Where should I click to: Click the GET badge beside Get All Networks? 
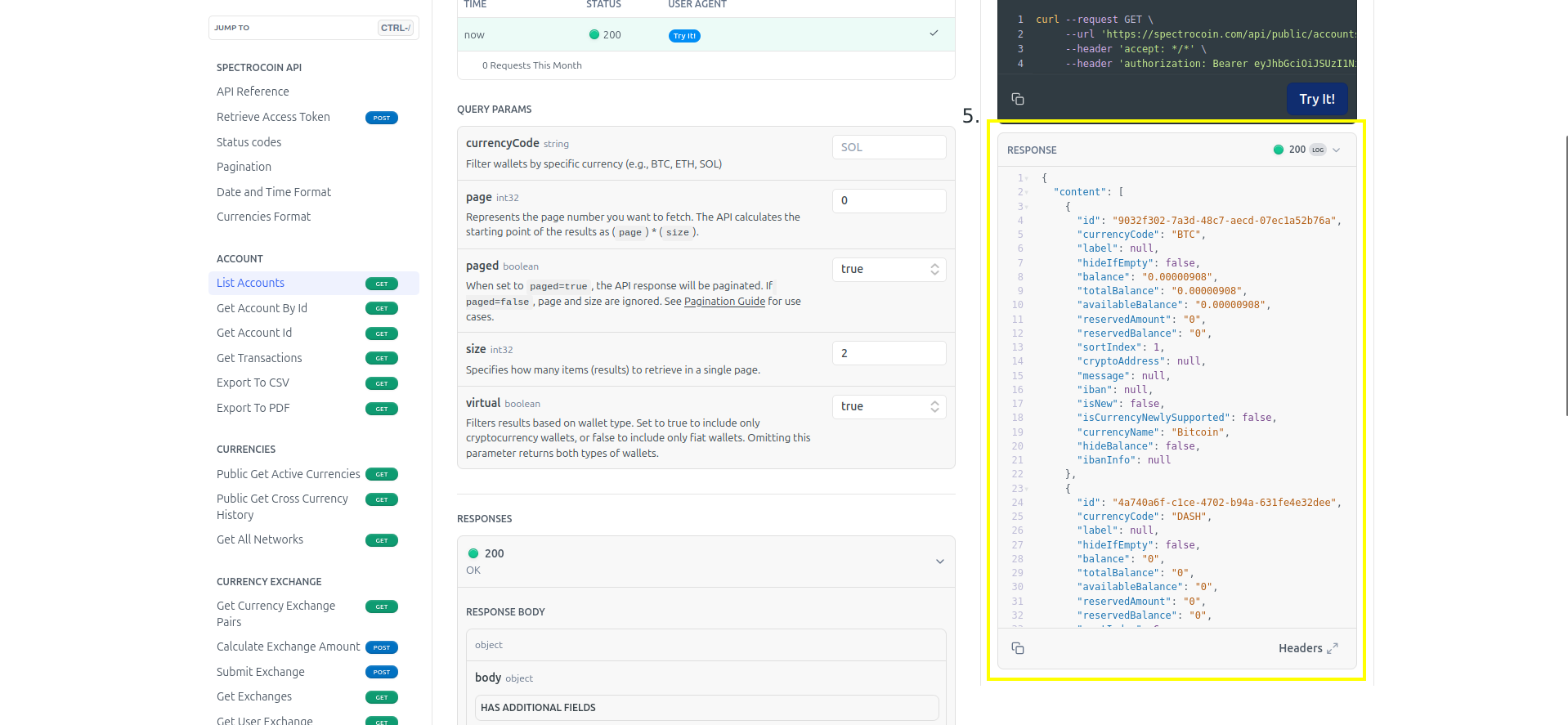point(382,540)
